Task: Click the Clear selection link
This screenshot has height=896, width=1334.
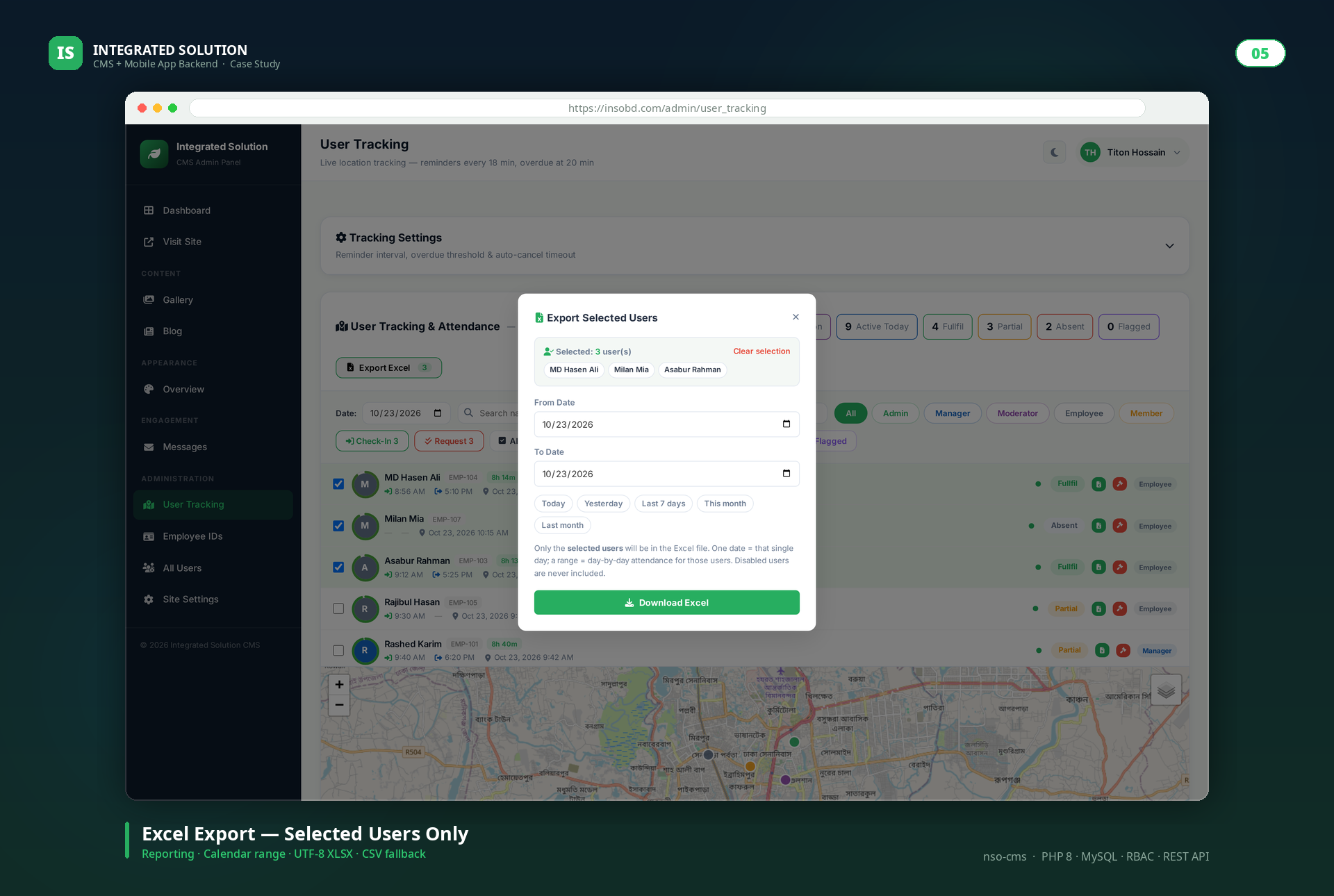Action: coord(761,351)
